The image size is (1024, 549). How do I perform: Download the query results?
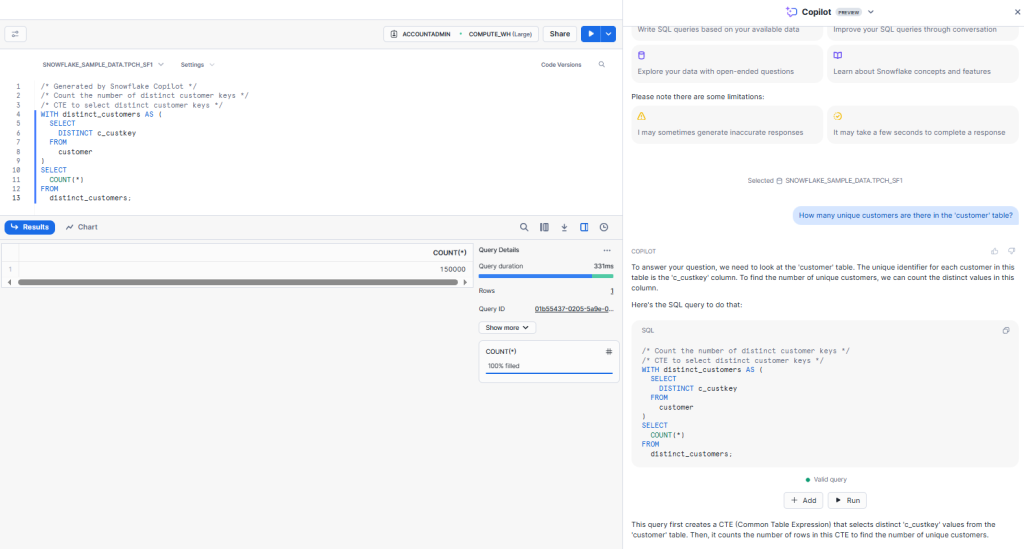(x=564, y=227)
